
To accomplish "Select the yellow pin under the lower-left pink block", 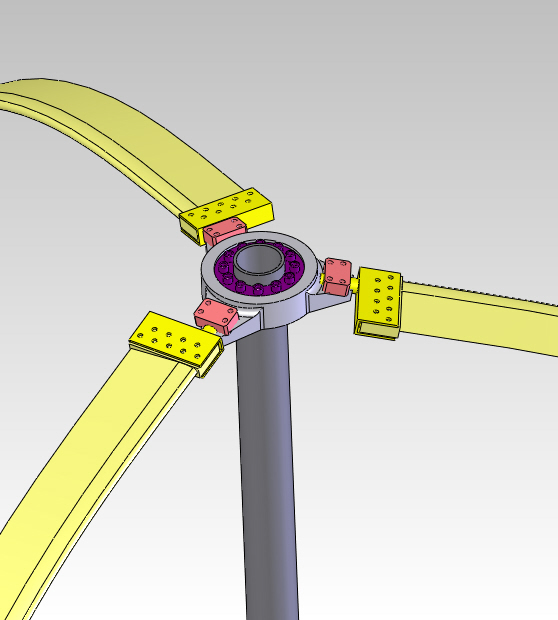I will point(209,329).
